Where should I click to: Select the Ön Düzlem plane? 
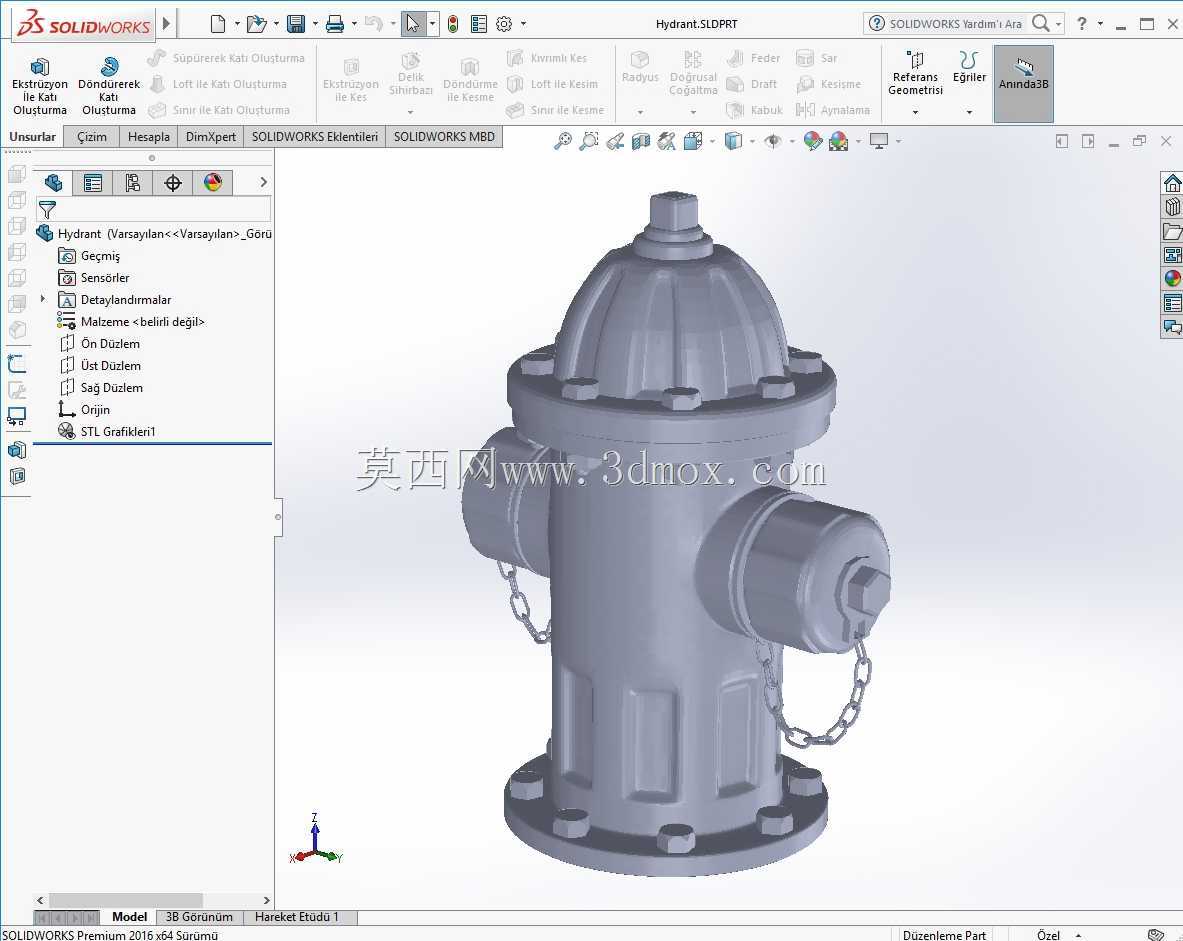click(x=100, y=343)
